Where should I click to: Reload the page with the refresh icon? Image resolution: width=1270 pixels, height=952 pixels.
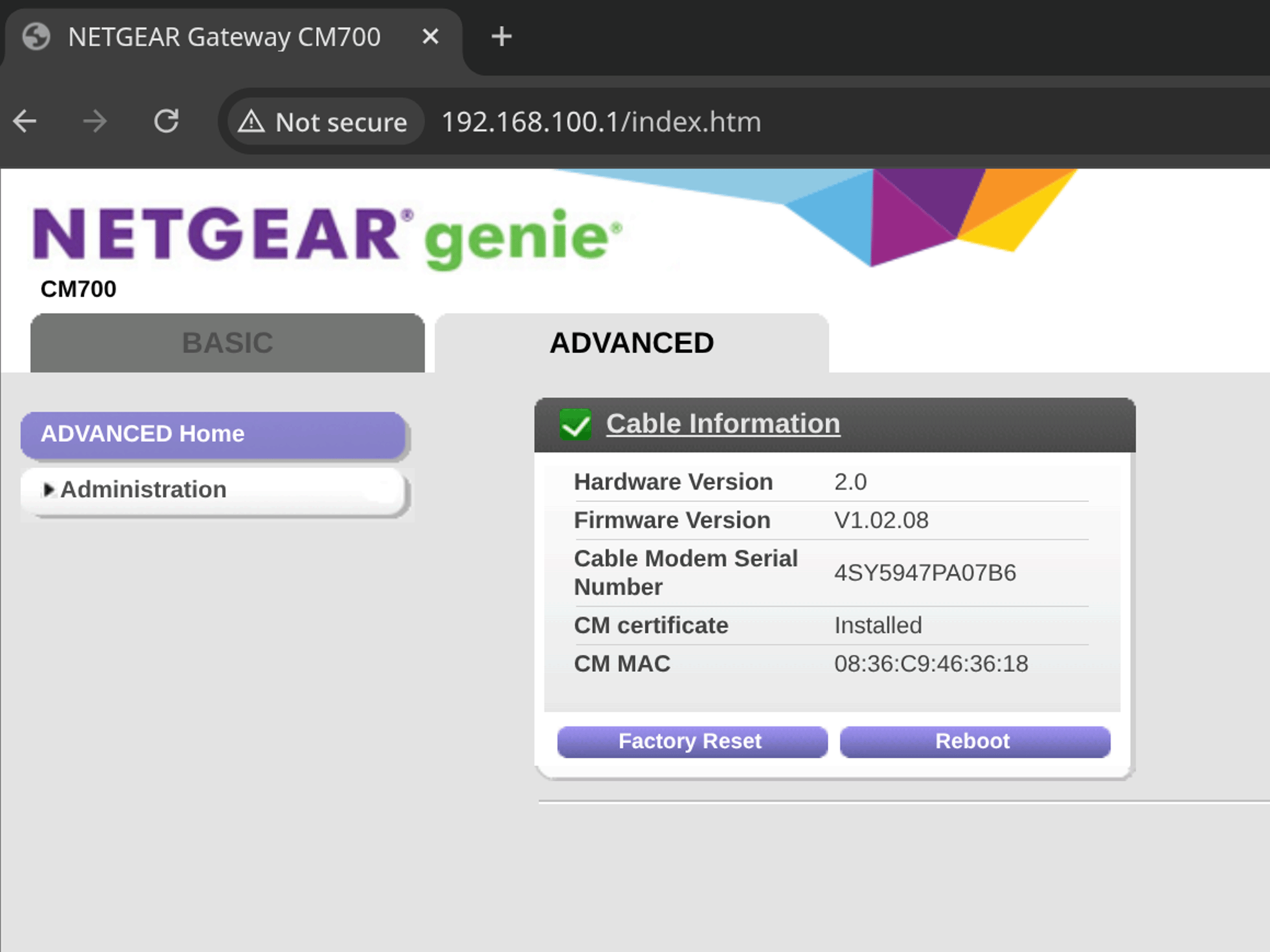[x=166, y=121]
